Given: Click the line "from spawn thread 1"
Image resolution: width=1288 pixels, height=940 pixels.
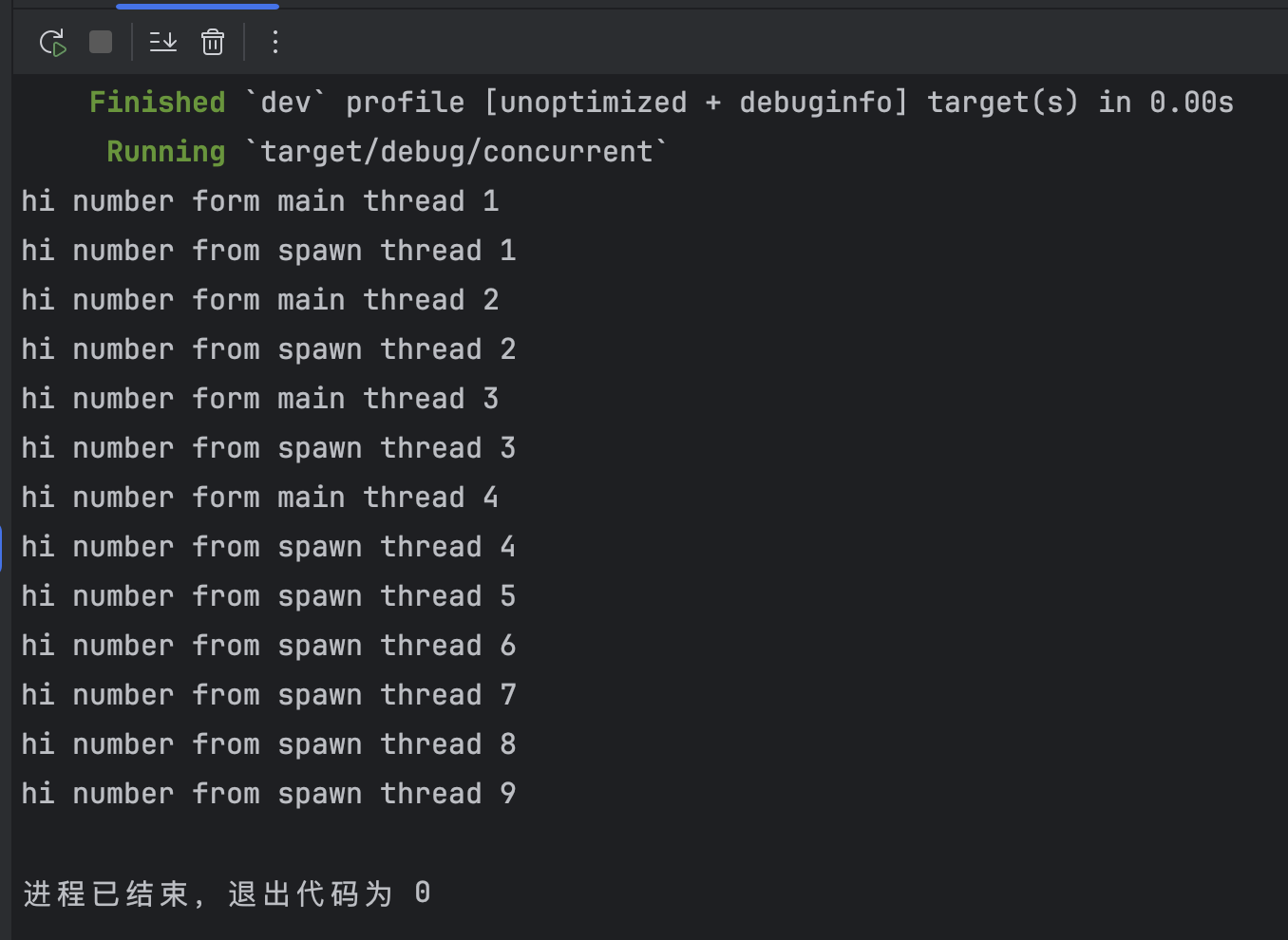Looking at the screenshot, I should (x=268, y=251).
